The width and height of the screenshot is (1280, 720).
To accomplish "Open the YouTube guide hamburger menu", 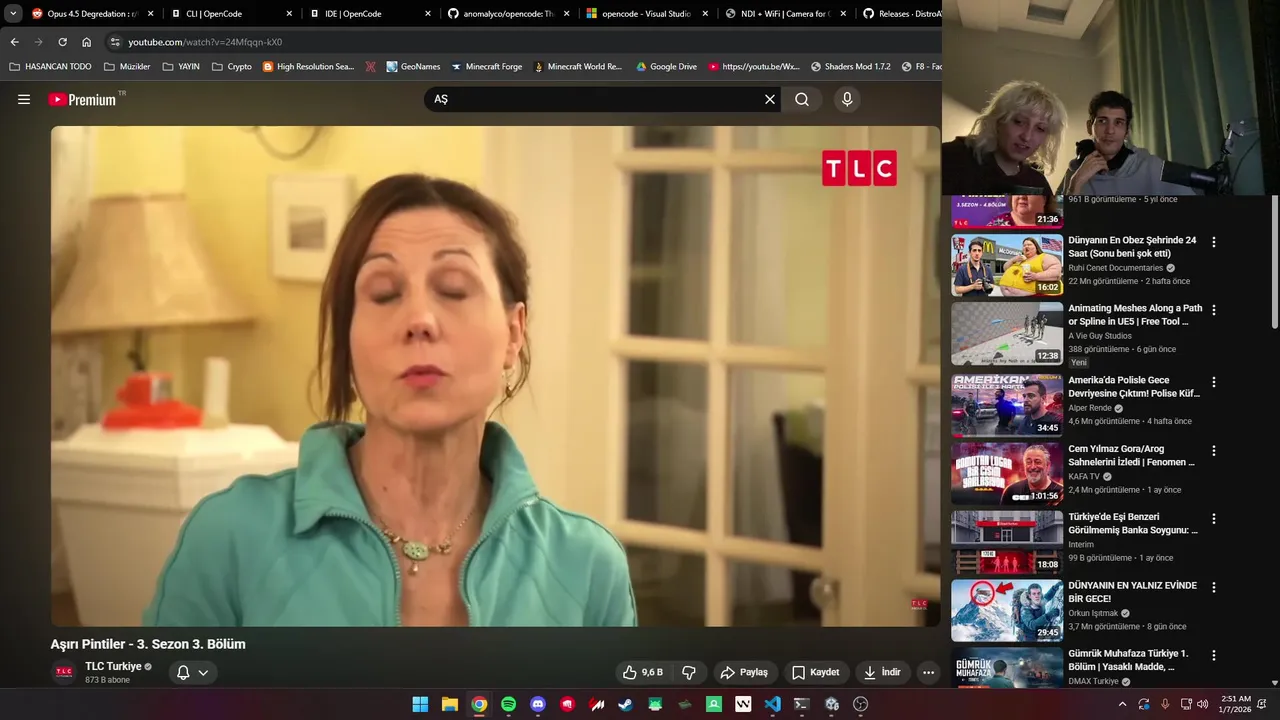I will tap(24, 99).
